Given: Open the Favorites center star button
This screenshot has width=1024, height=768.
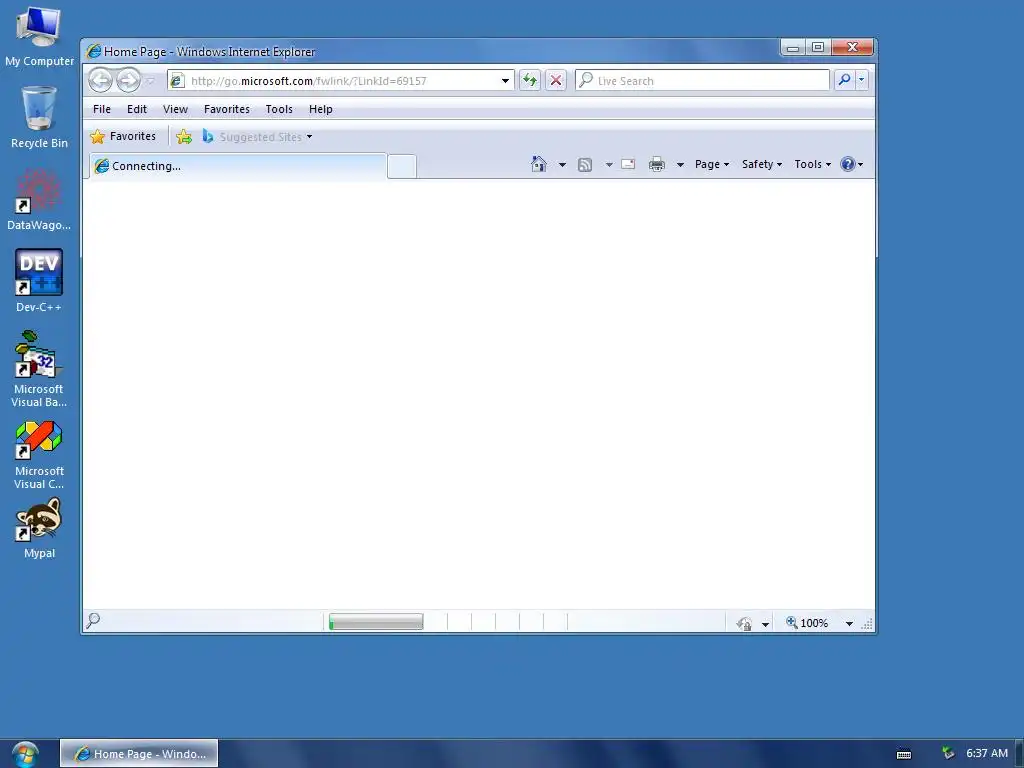Looking at the screenshot, I should pos(123,136).
